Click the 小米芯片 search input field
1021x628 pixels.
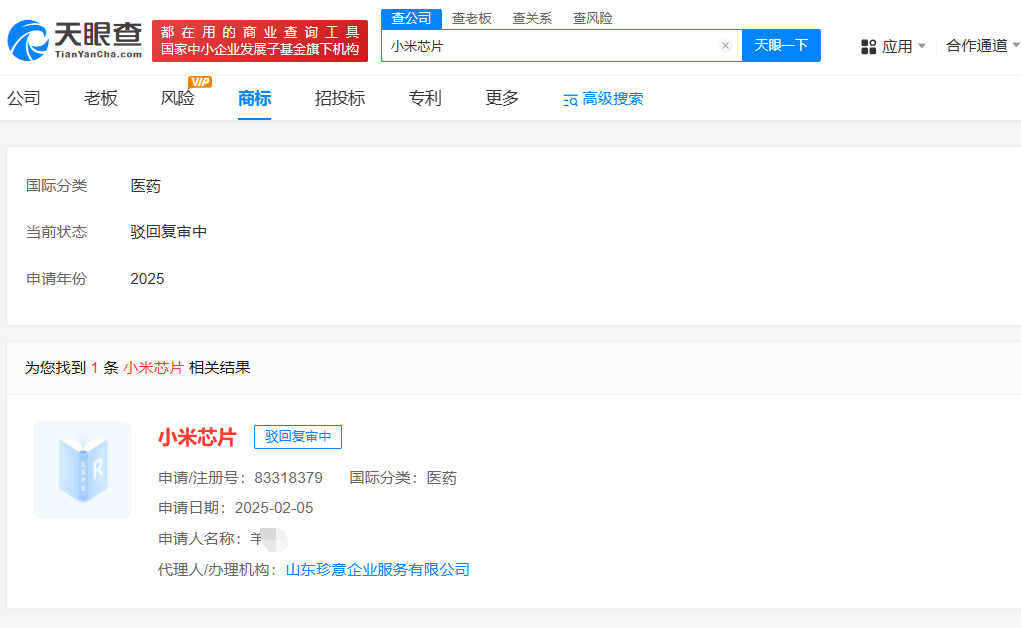(550, 46)
